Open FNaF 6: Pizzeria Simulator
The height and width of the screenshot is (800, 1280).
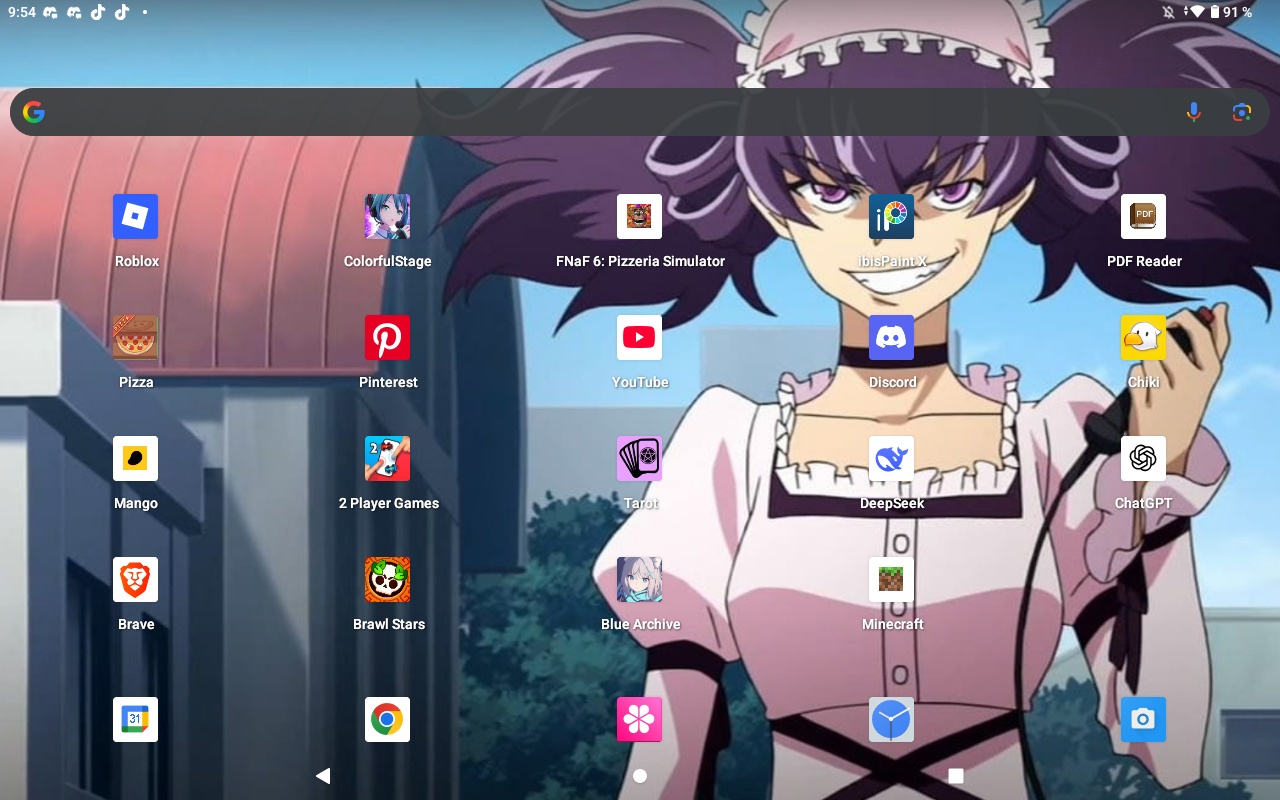click(639, 217)
